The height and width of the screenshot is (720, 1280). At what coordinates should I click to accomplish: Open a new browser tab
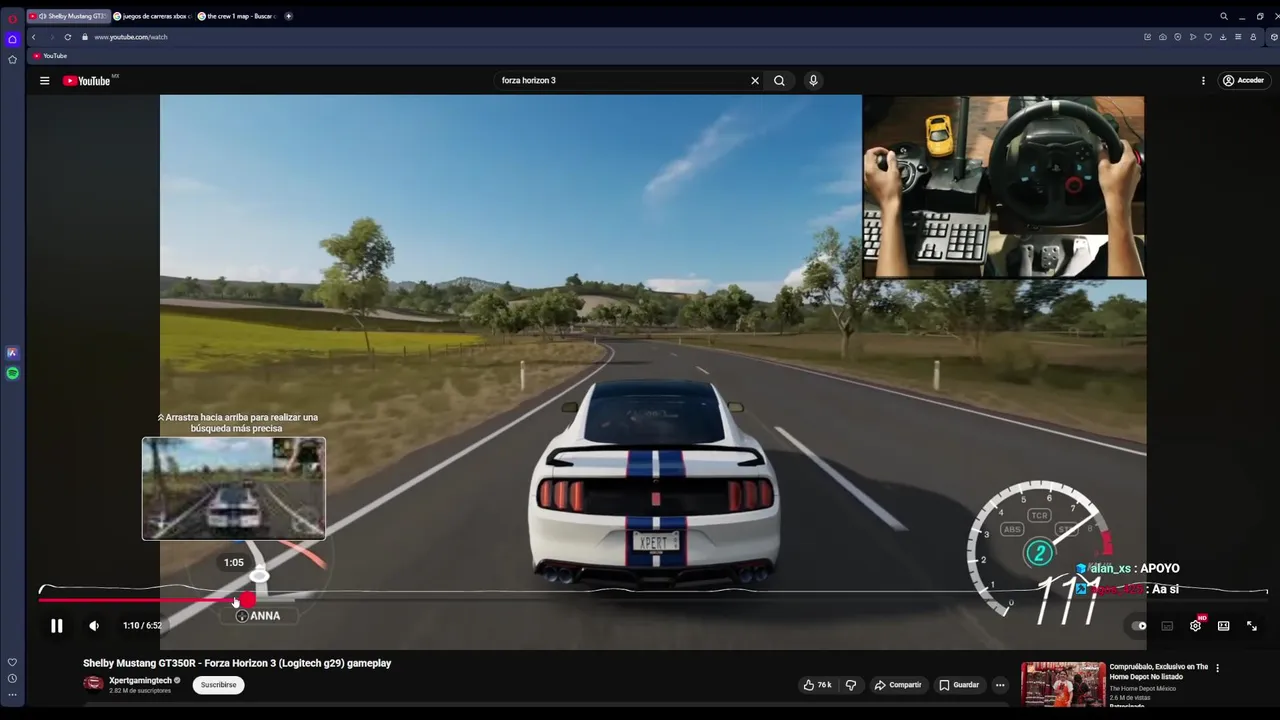(289, 16)
